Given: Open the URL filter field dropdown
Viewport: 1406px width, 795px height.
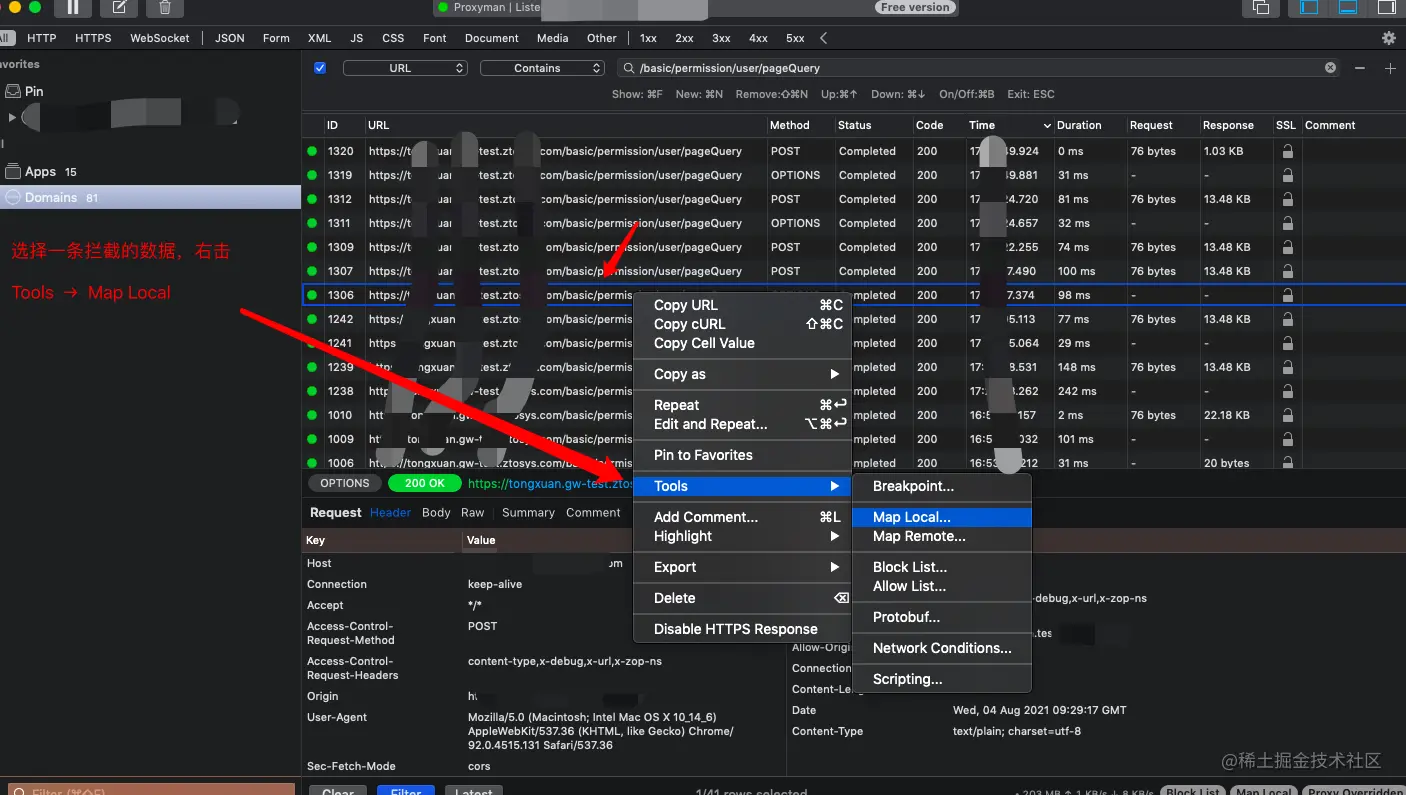Looking at the screenshot, I should pyautogui.click(x=405, y=68).
